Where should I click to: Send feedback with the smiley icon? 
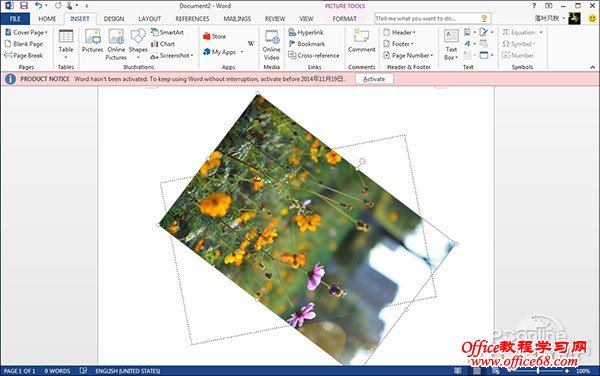[592, 18]
